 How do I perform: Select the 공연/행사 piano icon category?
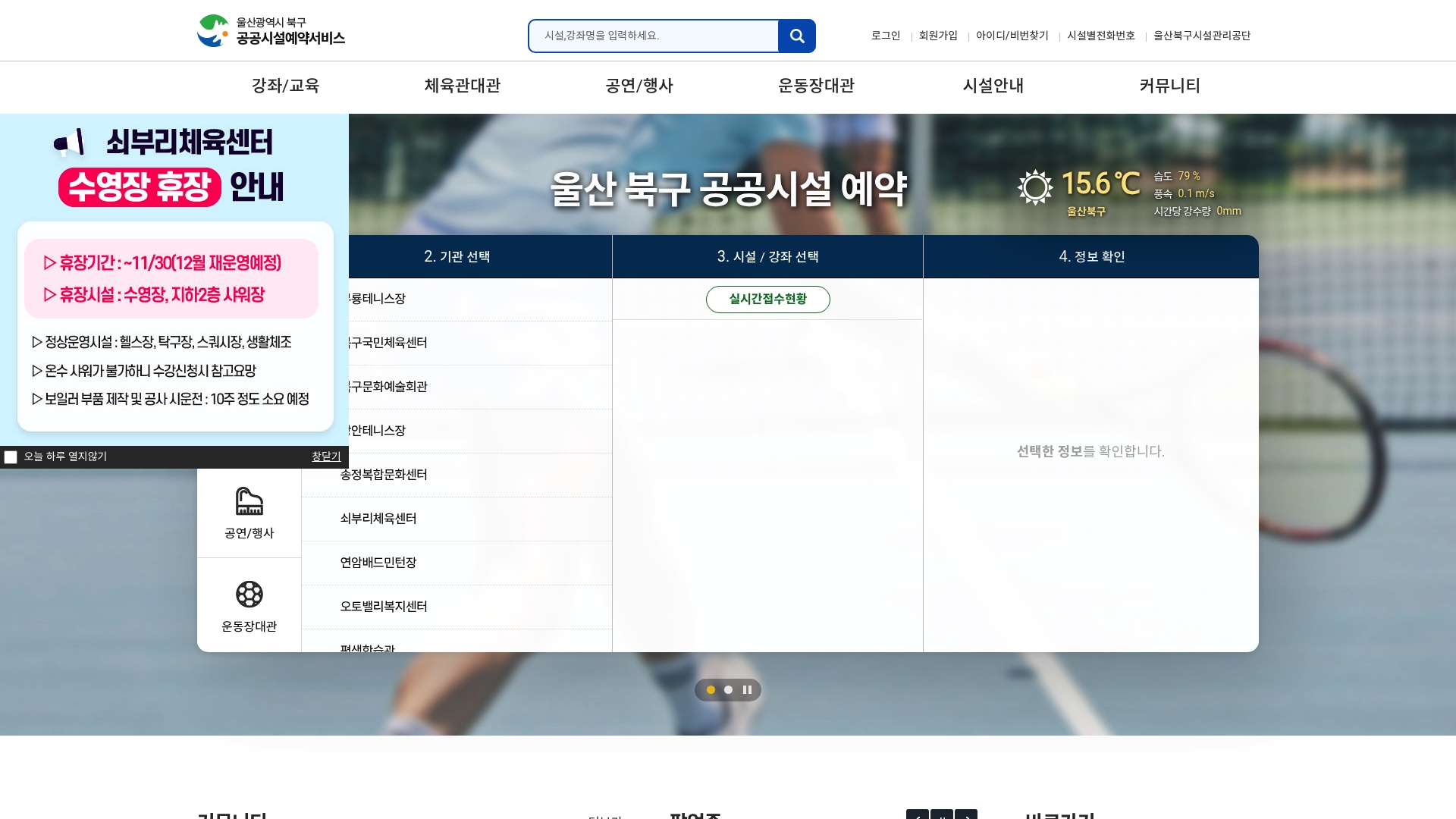[249, 513]
